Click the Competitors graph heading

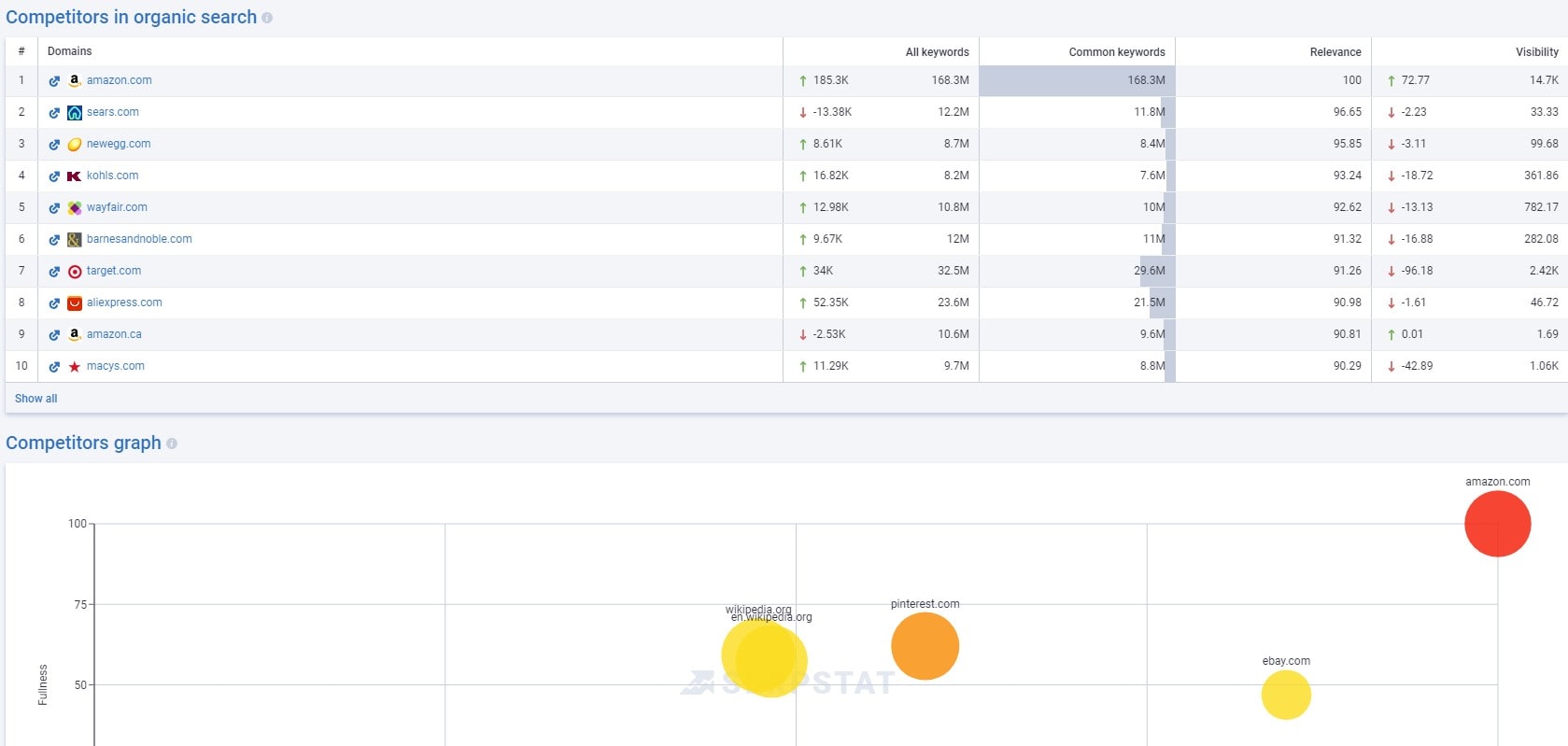point(83,443)
